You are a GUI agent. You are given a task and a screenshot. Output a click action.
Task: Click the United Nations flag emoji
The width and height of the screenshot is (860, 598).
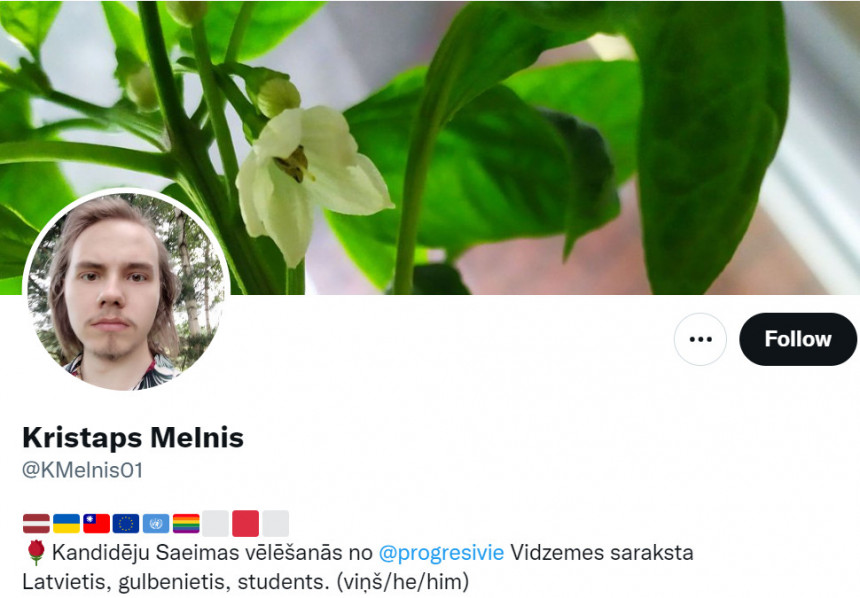[156, 523]
